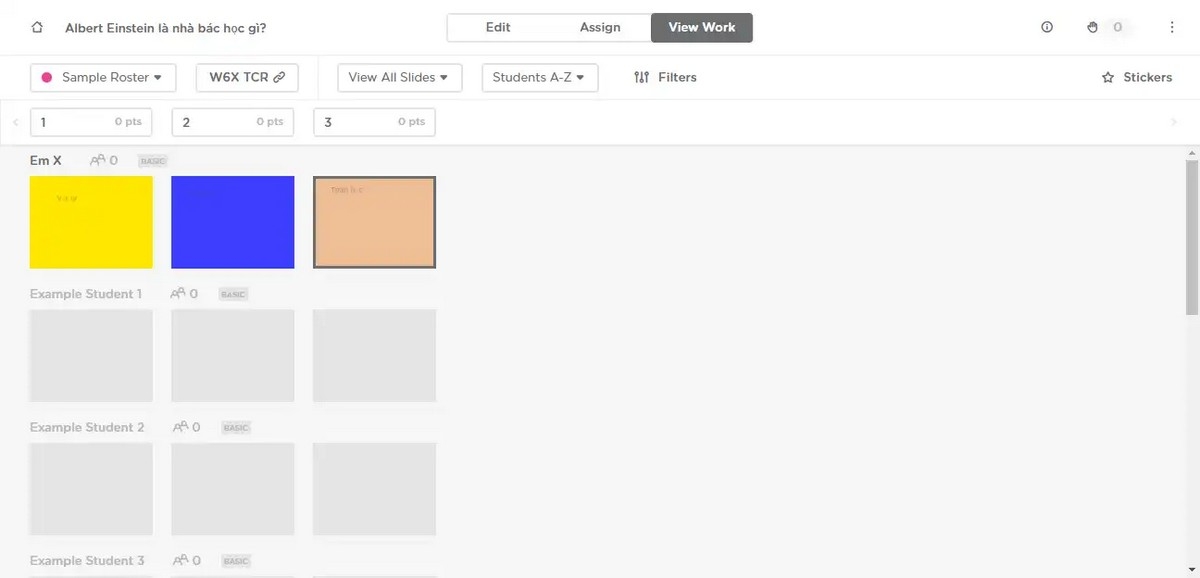Viewport: 1200px width, 578px height.
Task: Select slide 1 points box
Action: pyautogui.click(x=92, y=122)
